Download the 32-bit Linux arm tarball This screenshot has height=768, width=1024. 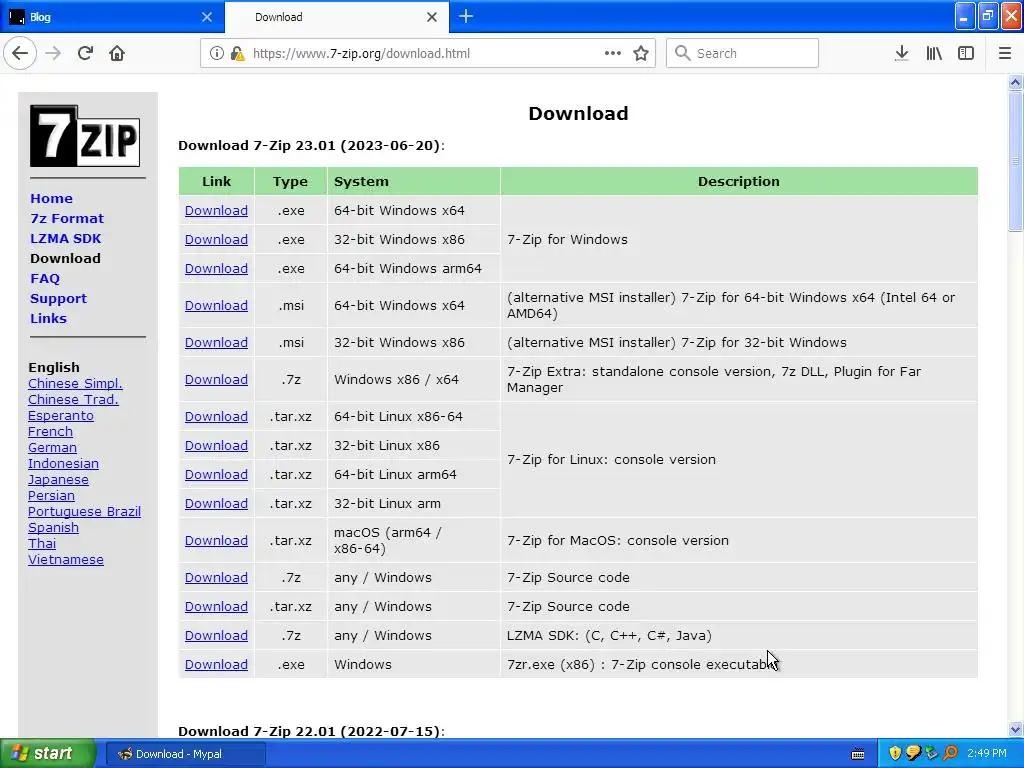pos(216,504)
